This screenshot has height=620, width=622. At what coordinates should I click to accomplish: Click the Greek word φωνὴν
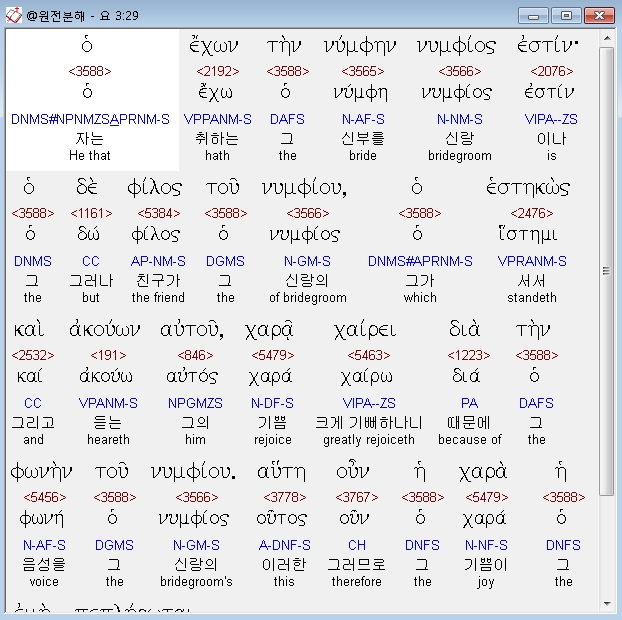click(x=41, y=472)
